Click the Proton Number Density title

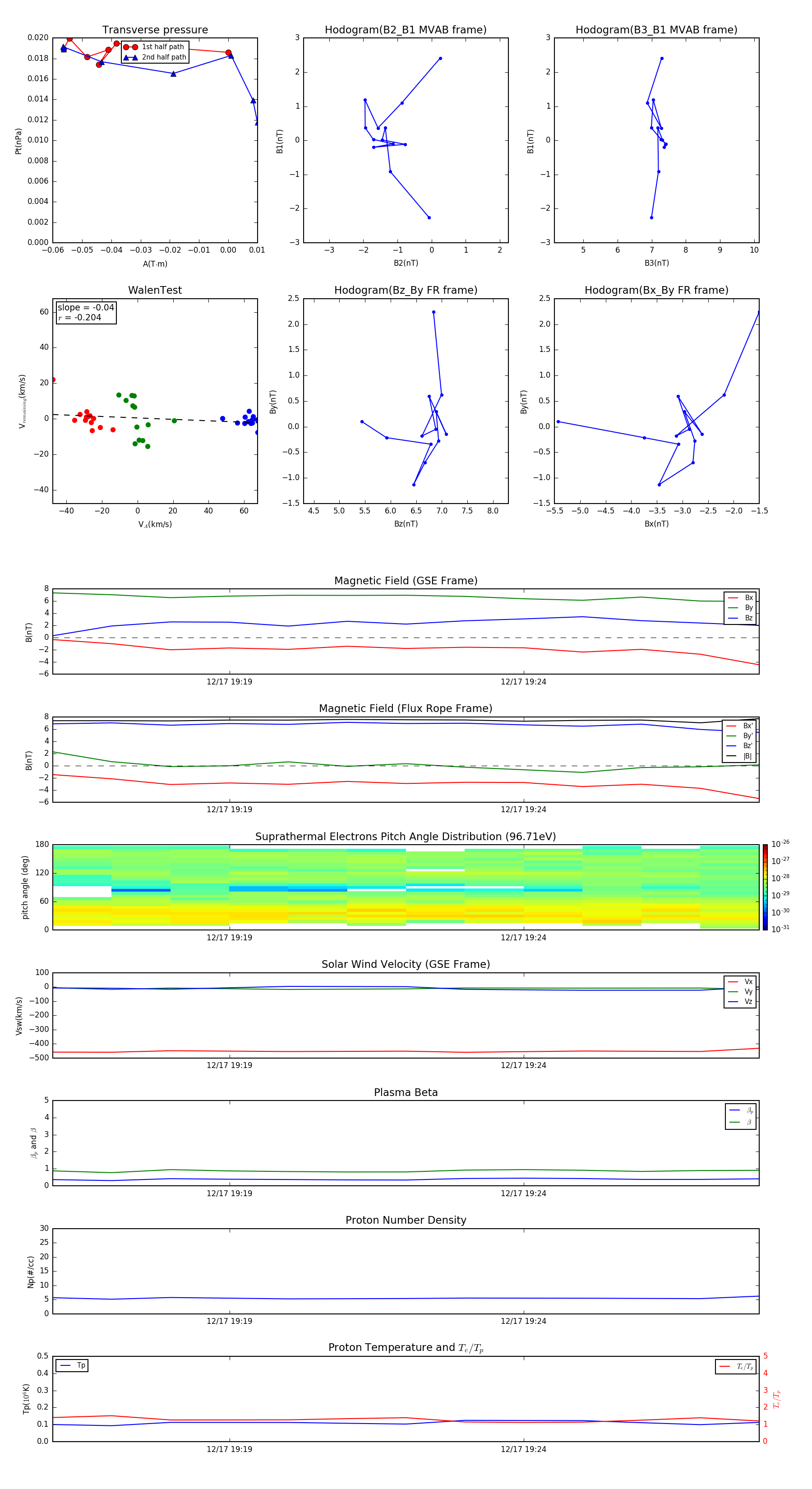[406, 1220]
